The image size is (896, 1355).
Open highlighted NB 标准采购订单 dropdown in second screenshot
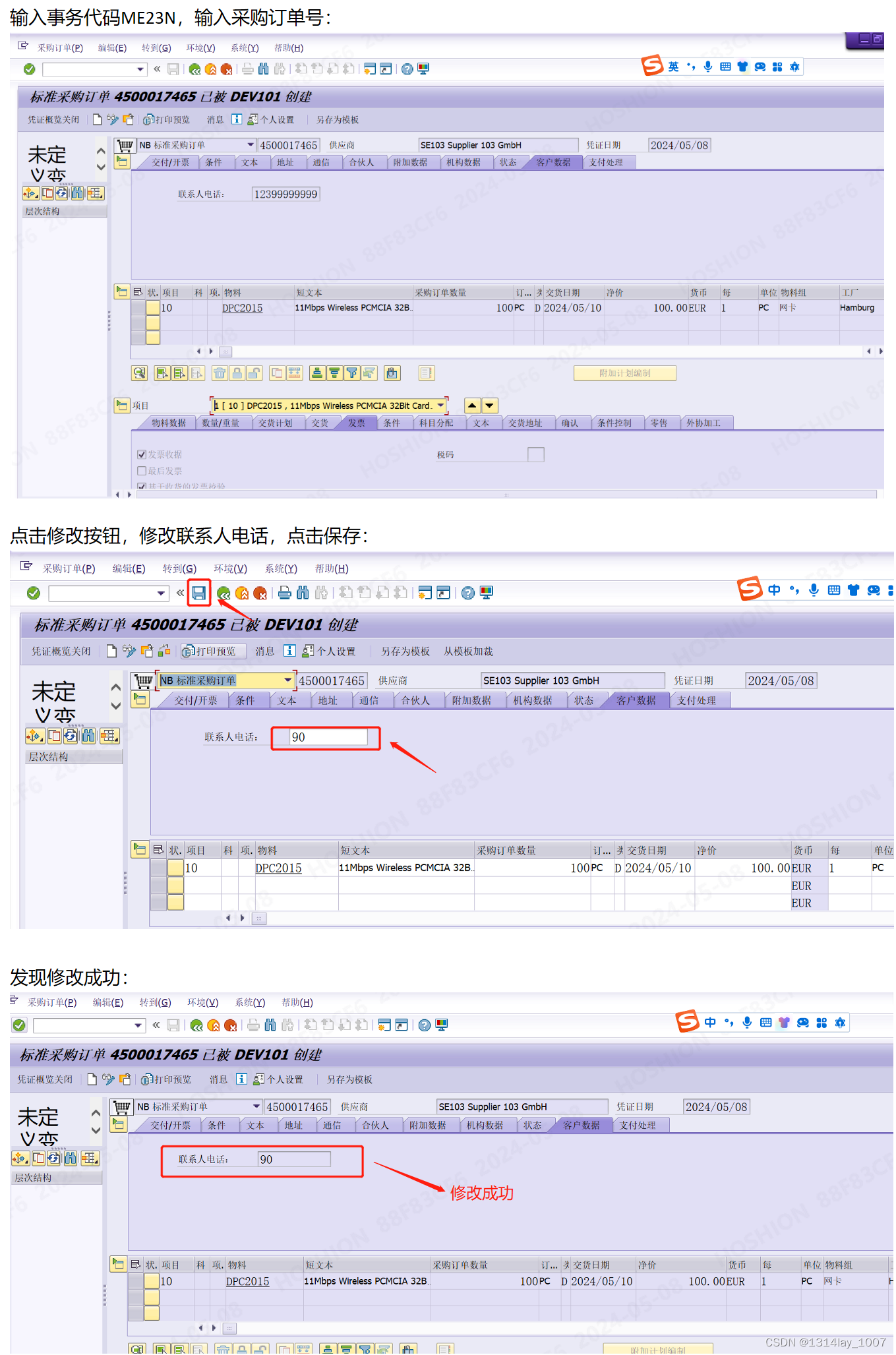288,680
